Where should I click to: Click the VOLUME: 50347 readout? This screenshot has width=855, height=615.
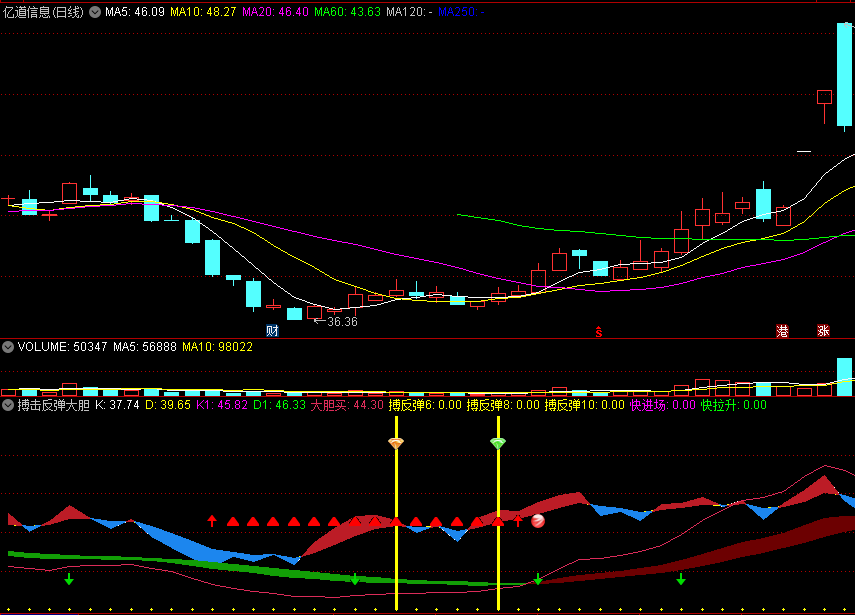[62, 347]
